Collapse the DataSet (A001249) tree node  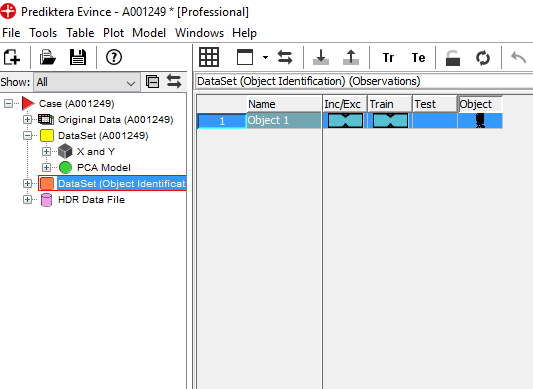(x=28, y=135)
